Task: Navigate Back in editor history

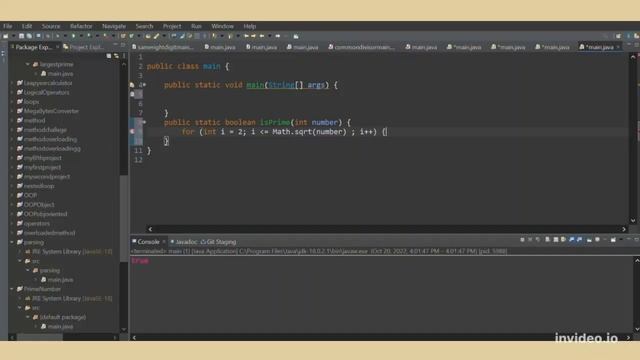Action: (262, 36)
